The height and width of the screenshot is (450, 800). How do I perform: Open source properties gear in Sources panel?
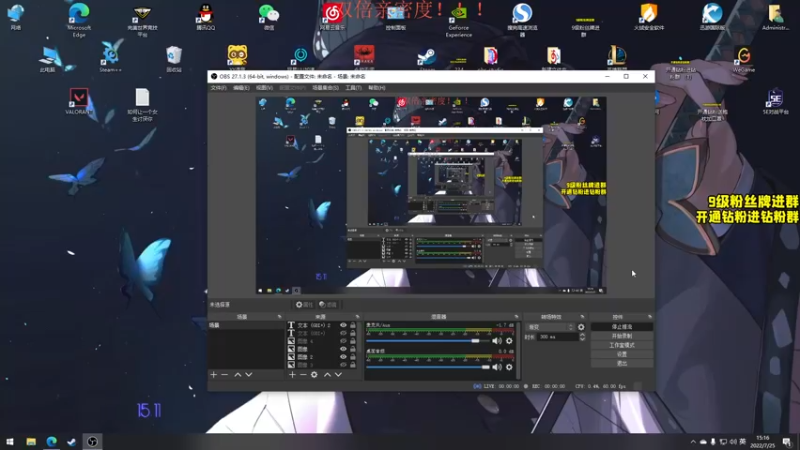pyautogui.click(x=314, y=374)
